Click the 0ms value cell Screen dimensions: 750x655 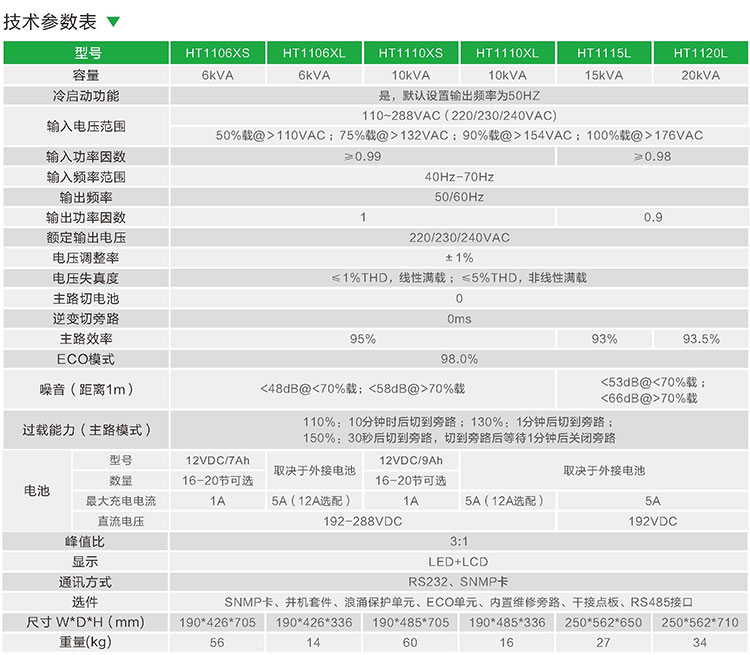pyautogui.click(x=459, y=319)
